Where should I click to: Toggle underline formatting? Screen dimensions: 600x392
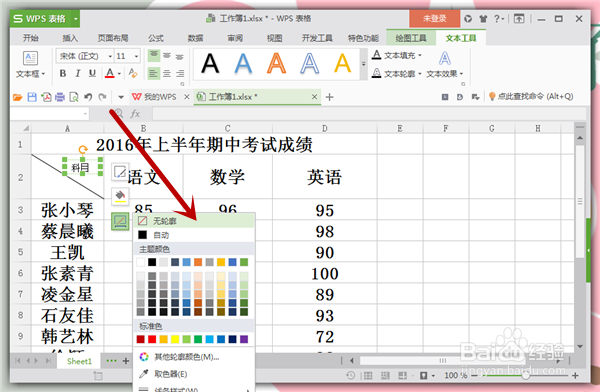(x=92, y=73)
